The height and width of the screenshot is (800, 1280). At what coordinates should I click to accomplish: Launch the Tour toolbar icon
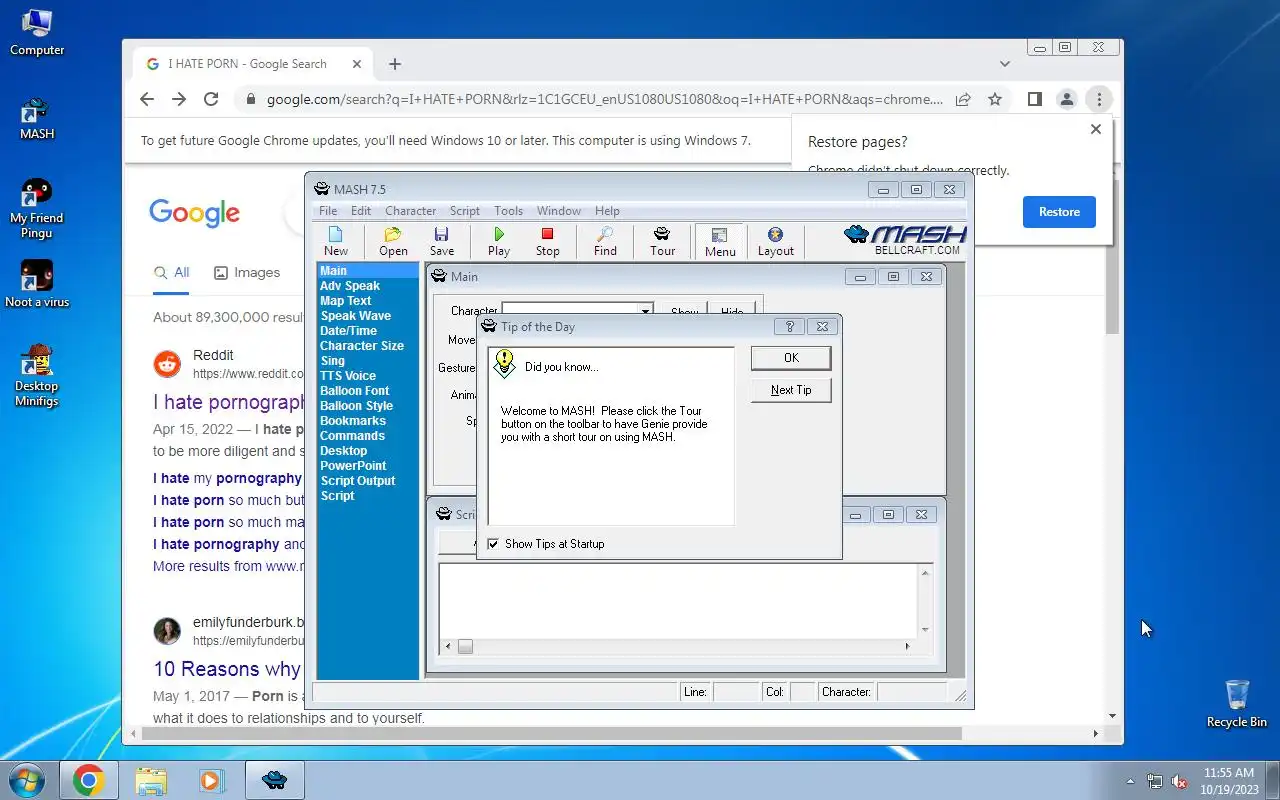click(662, 241)
